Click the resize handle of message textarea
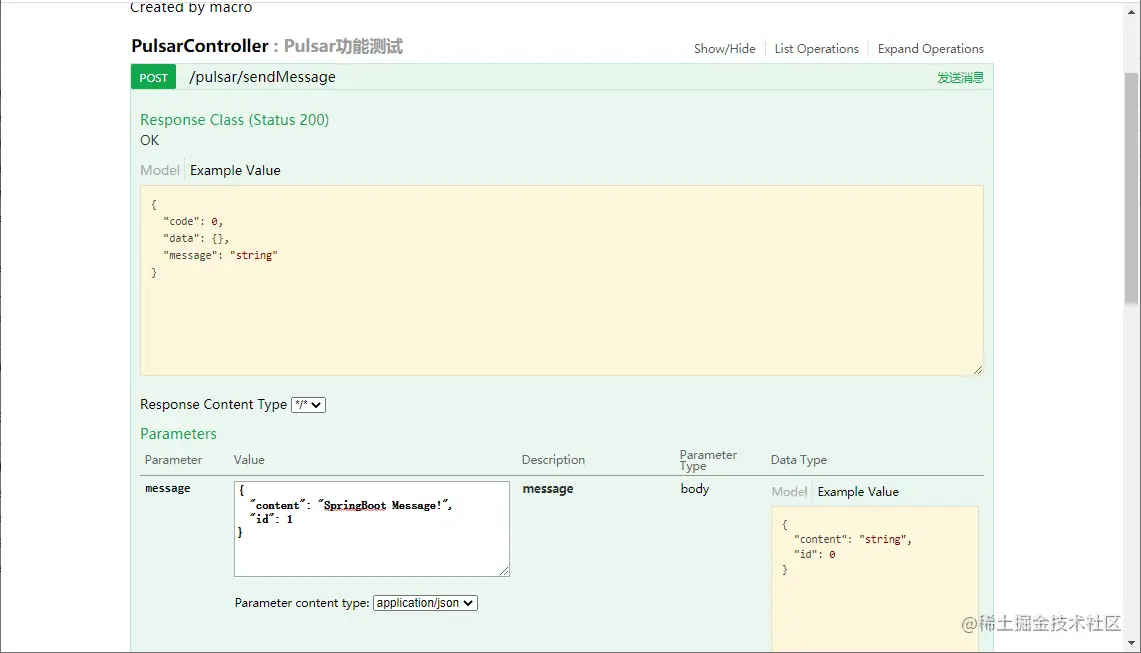The image size is (1141, 653). tap(504, 571)
